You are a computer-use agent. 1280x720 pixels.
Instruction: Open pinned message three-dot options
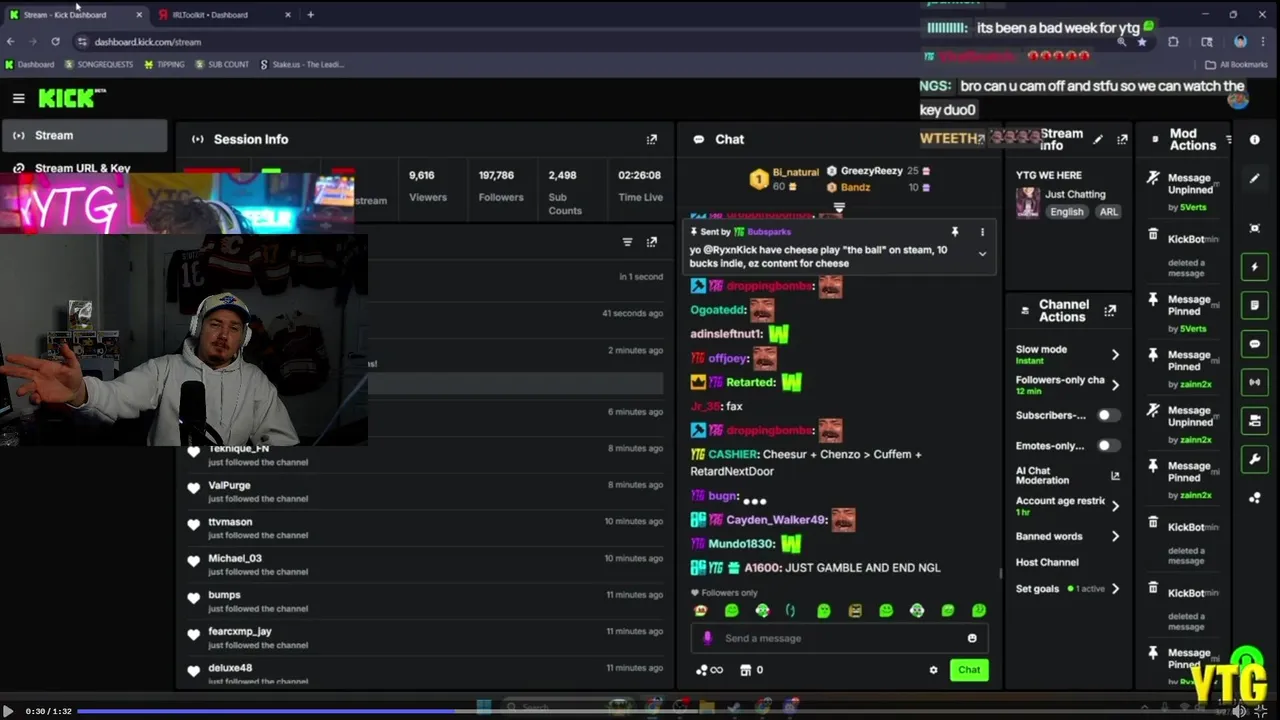click(x=982, y=231)
